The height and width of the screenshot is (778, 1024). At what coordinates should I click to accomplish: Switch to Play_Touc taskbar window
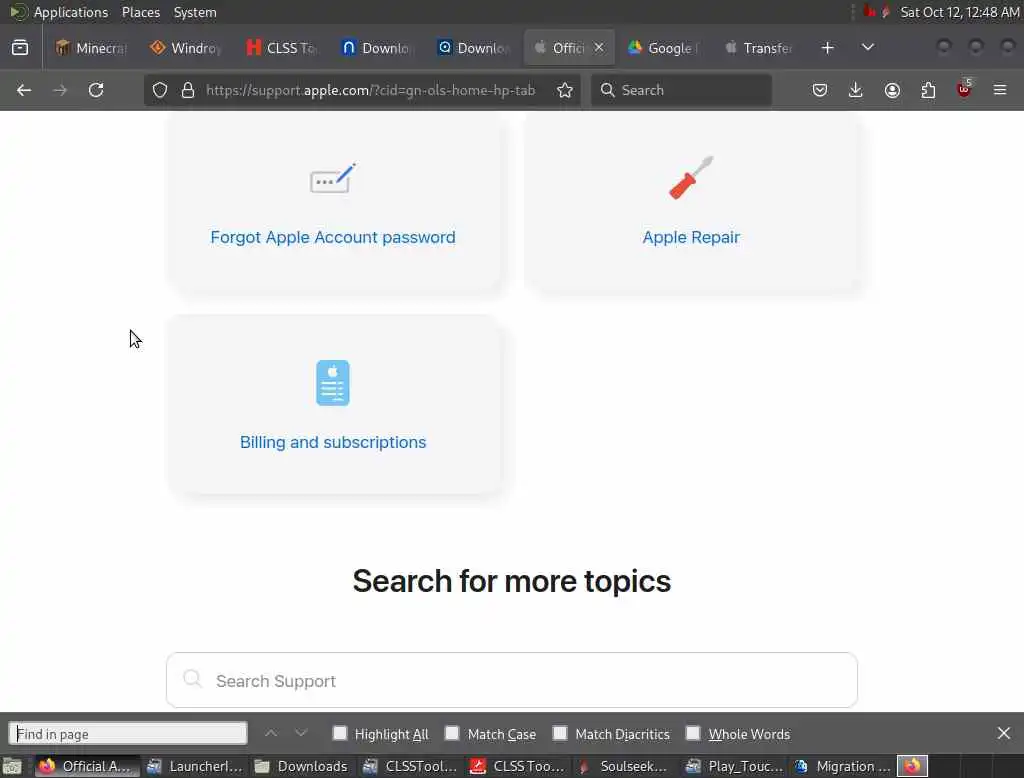pyautogui.click(x=734, y=766)
